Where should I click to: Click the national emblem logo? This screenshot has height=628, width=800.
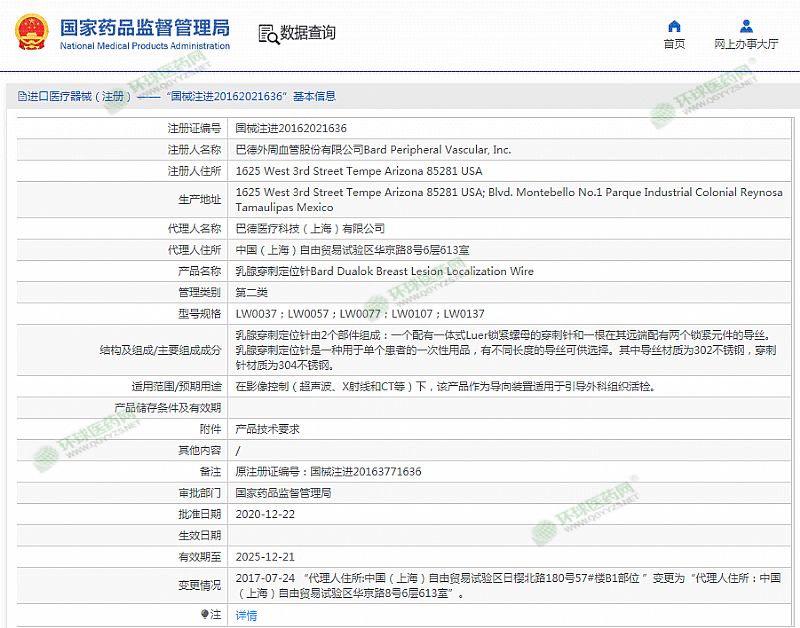(33, 33)
